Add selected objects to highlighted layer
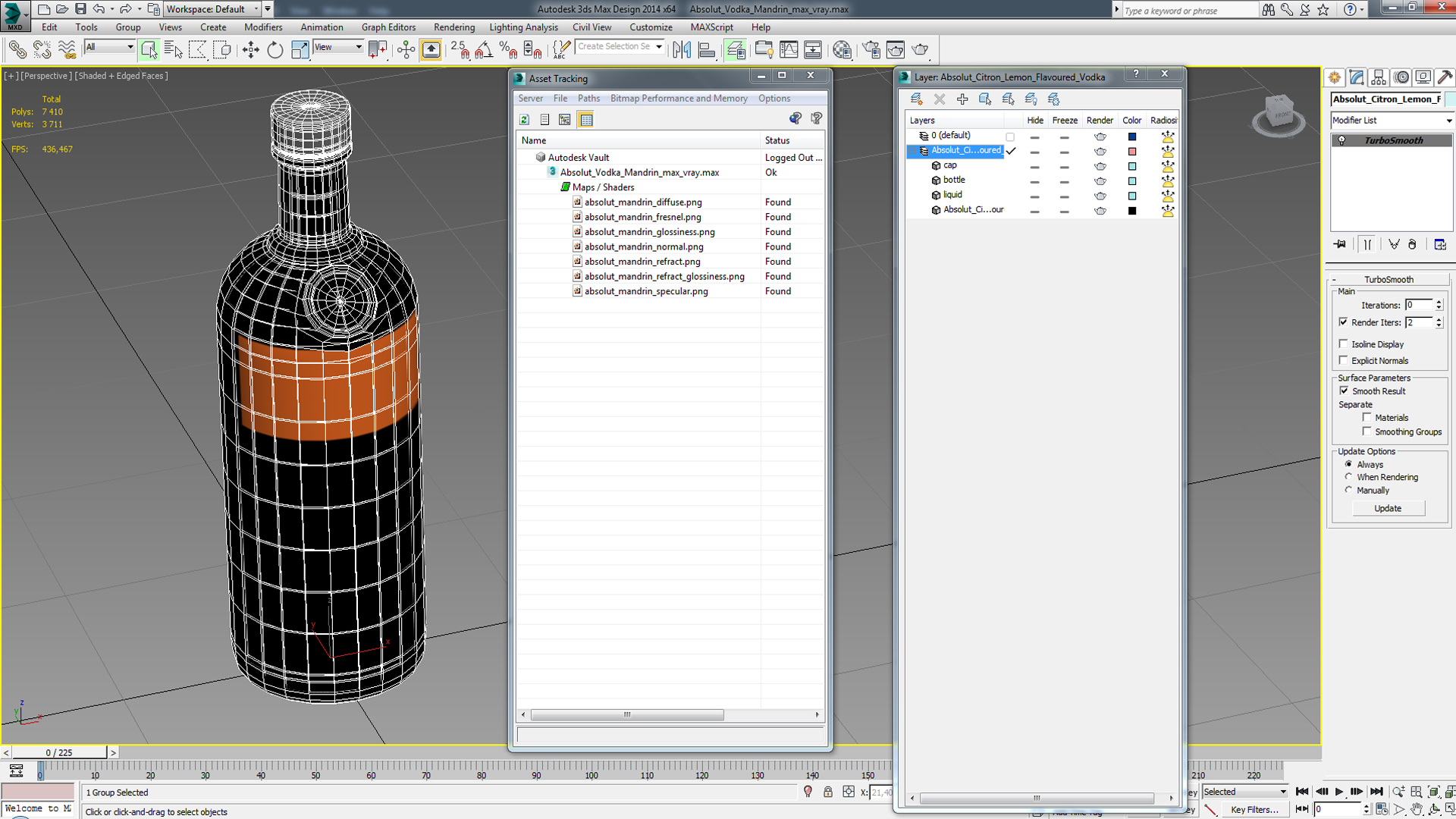The height and width of the screenshot is (819, 1456). tap(962, 99)
